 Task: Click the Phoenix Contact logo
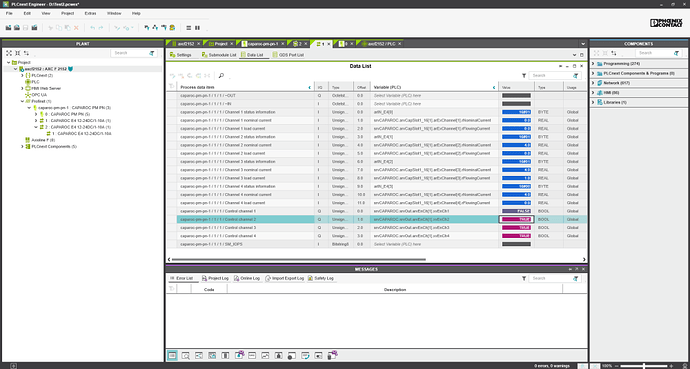[666, 23]
